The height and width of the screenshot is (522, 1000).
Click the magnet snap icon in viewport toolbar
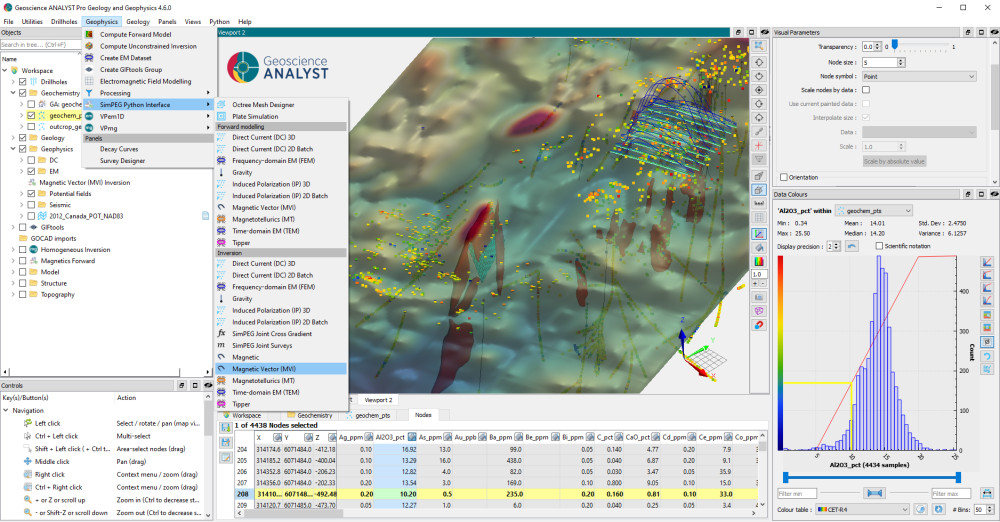pyautogui.click(x=758, y=325)
